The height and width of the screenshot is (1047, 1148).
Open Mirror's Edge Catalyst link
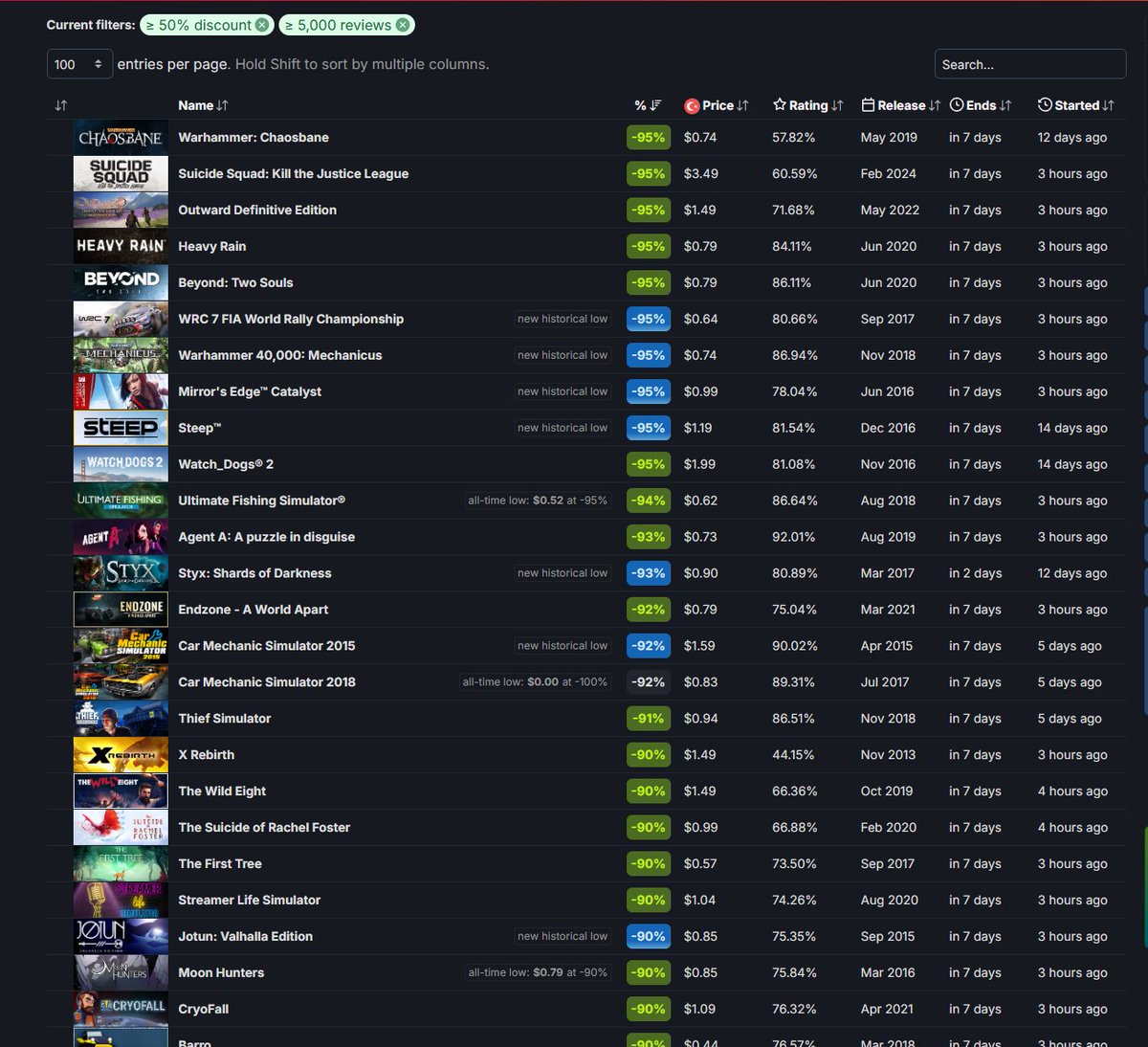pyautogui.click(x=250, y=392)
